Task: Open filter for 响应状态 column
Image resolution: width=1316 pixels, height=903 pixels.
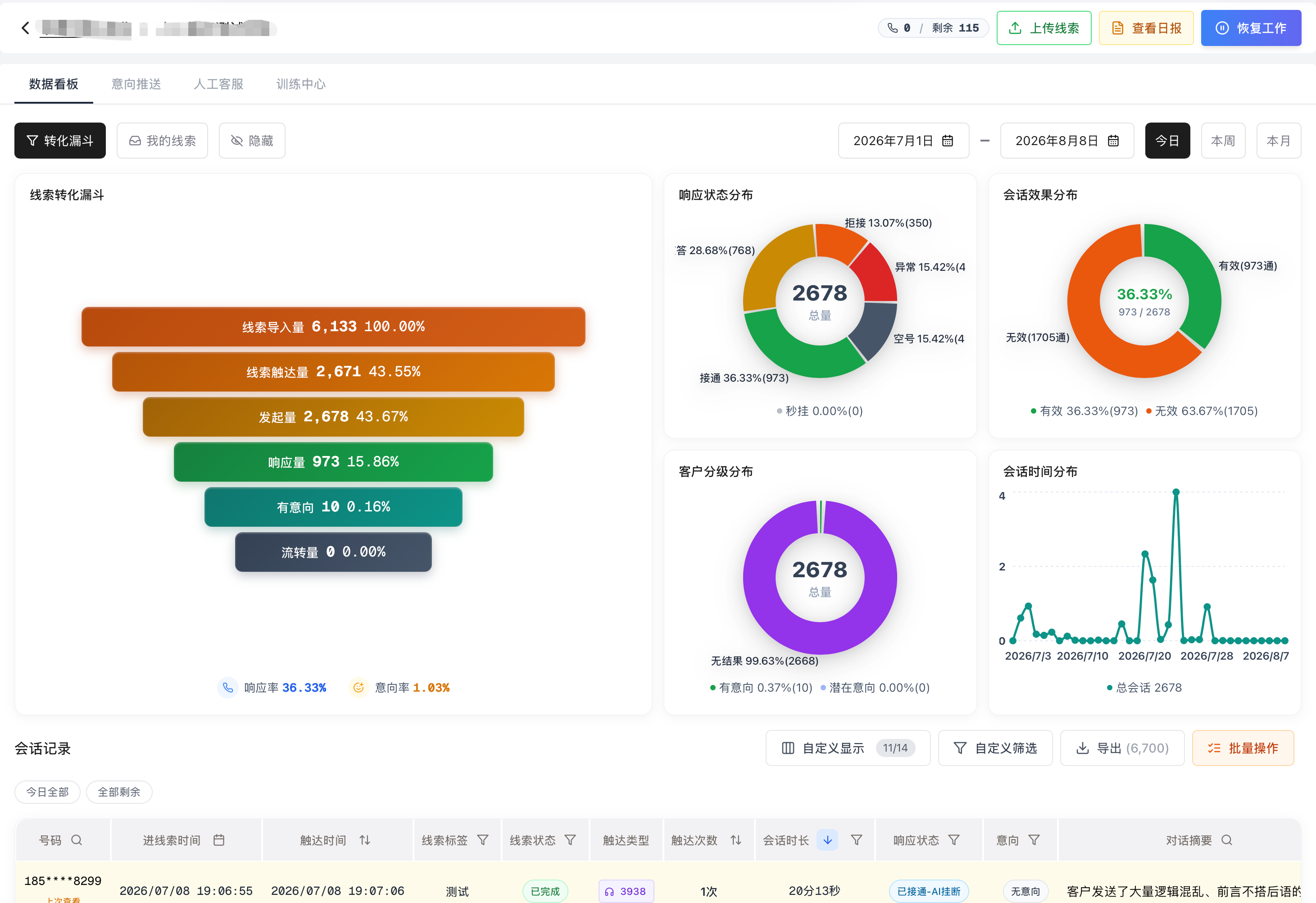Action: pyautogui.click(x=953, y=839)
